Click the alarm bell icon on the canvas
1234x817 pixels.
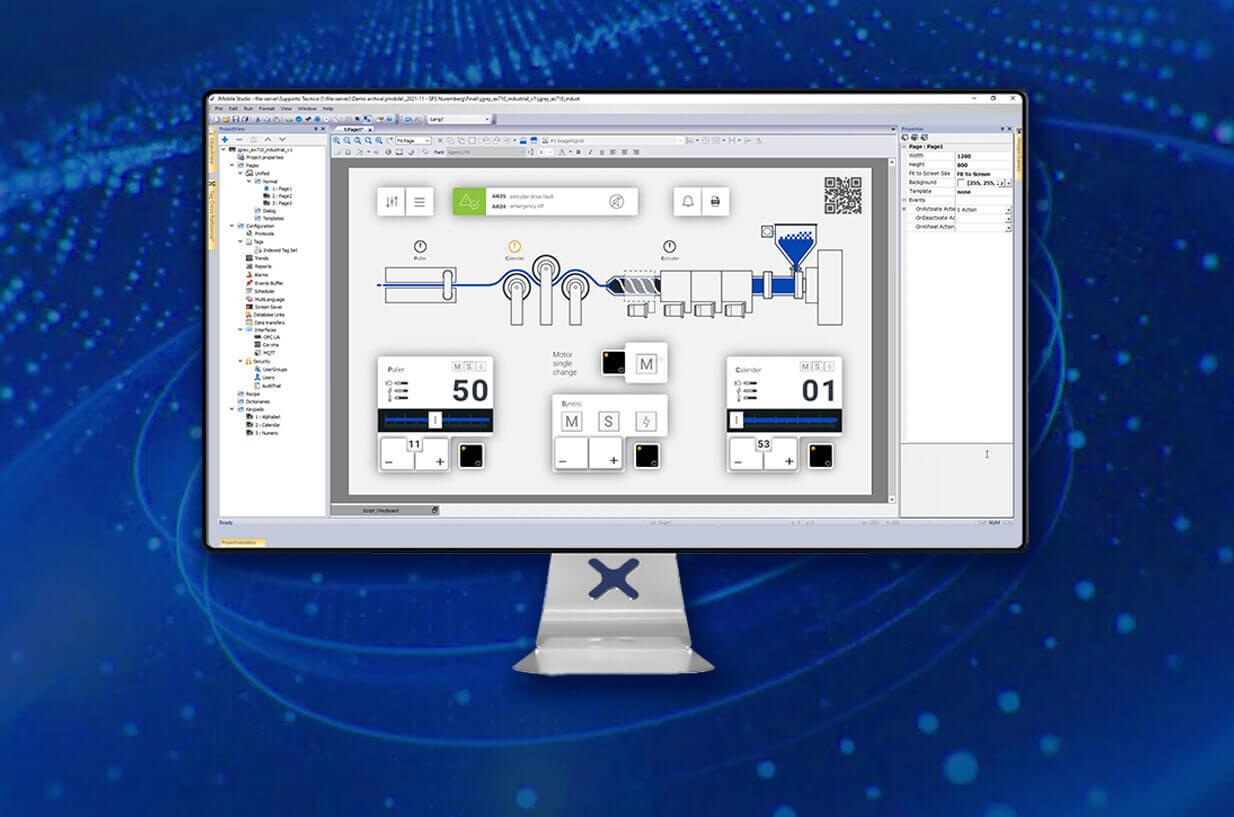pos(688,202)
